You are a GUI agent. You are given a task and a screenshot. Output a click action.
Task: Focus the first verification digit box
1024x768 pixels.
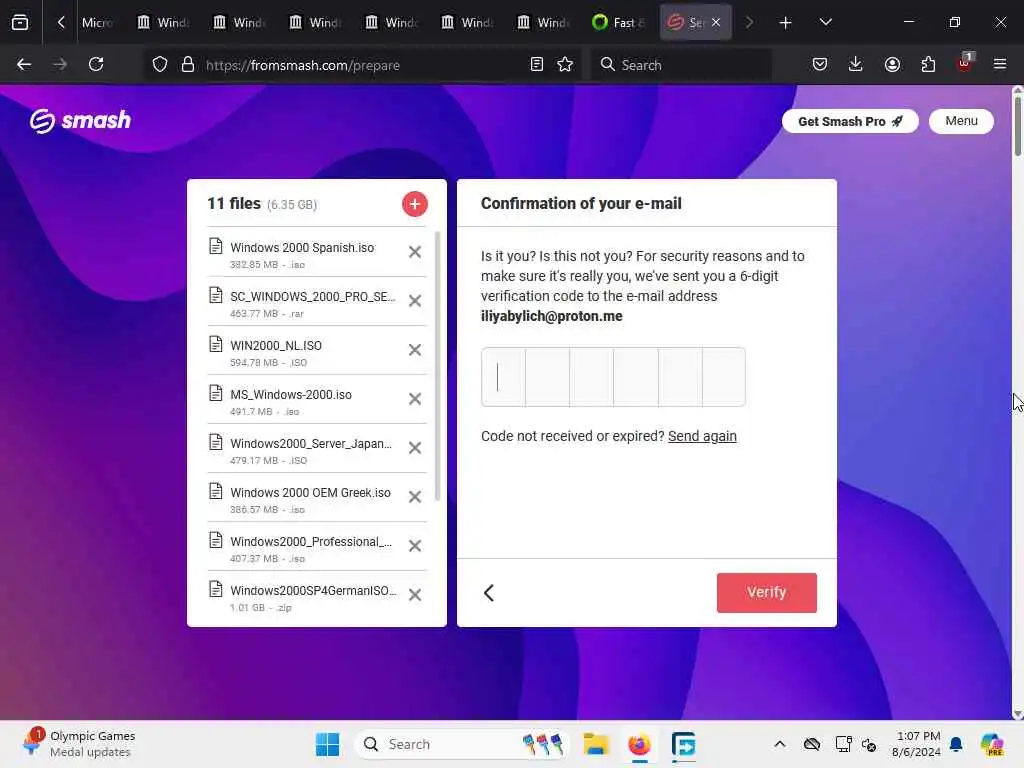[x=504, y=377]
